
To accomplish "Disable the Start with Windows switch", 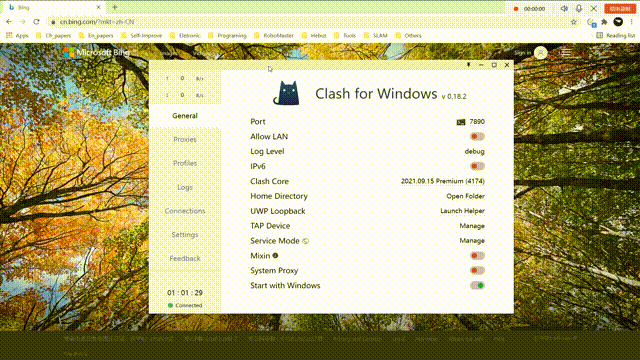I will click(477, 285).
